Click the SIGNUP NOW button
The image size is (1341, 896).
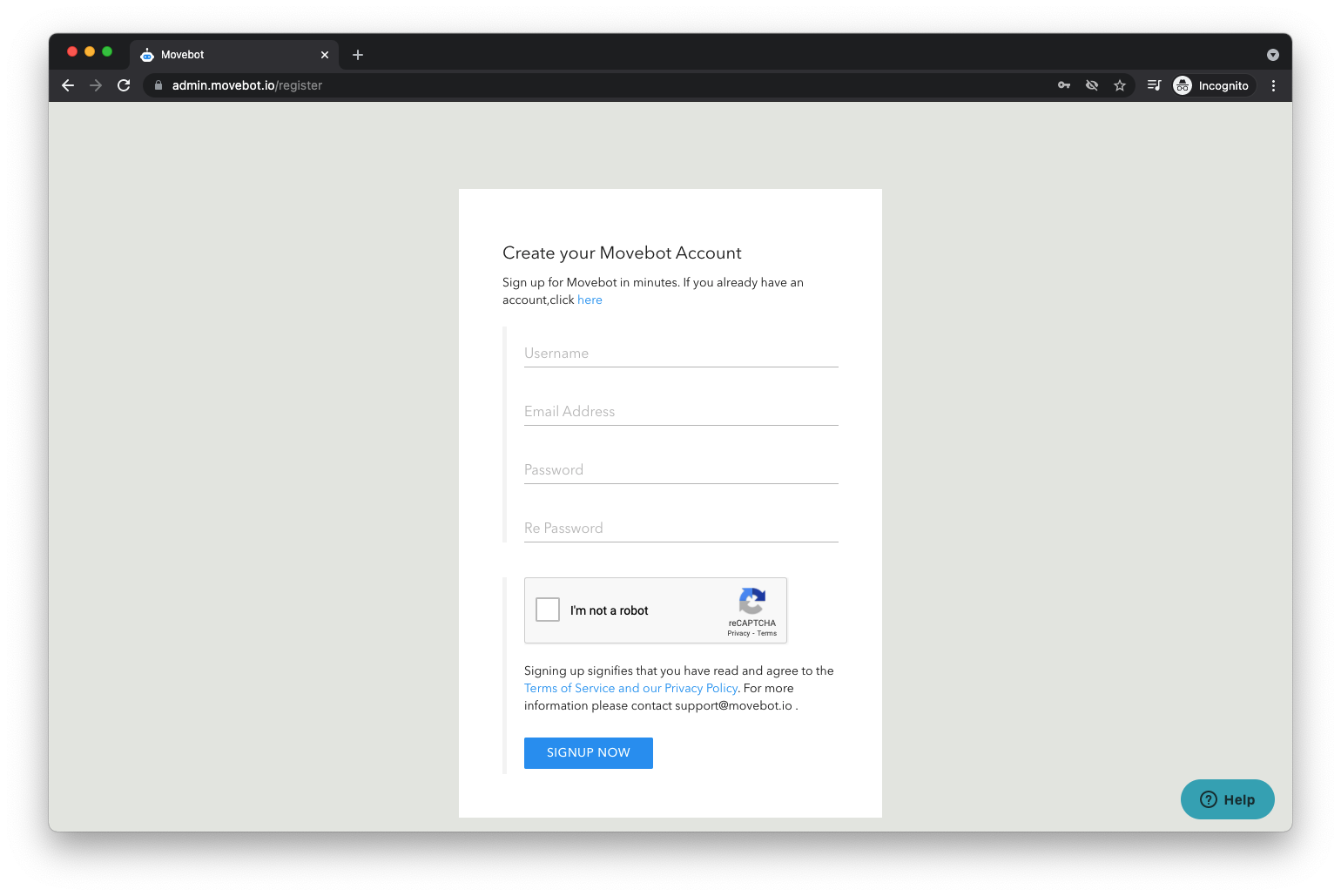coord(589,753)
